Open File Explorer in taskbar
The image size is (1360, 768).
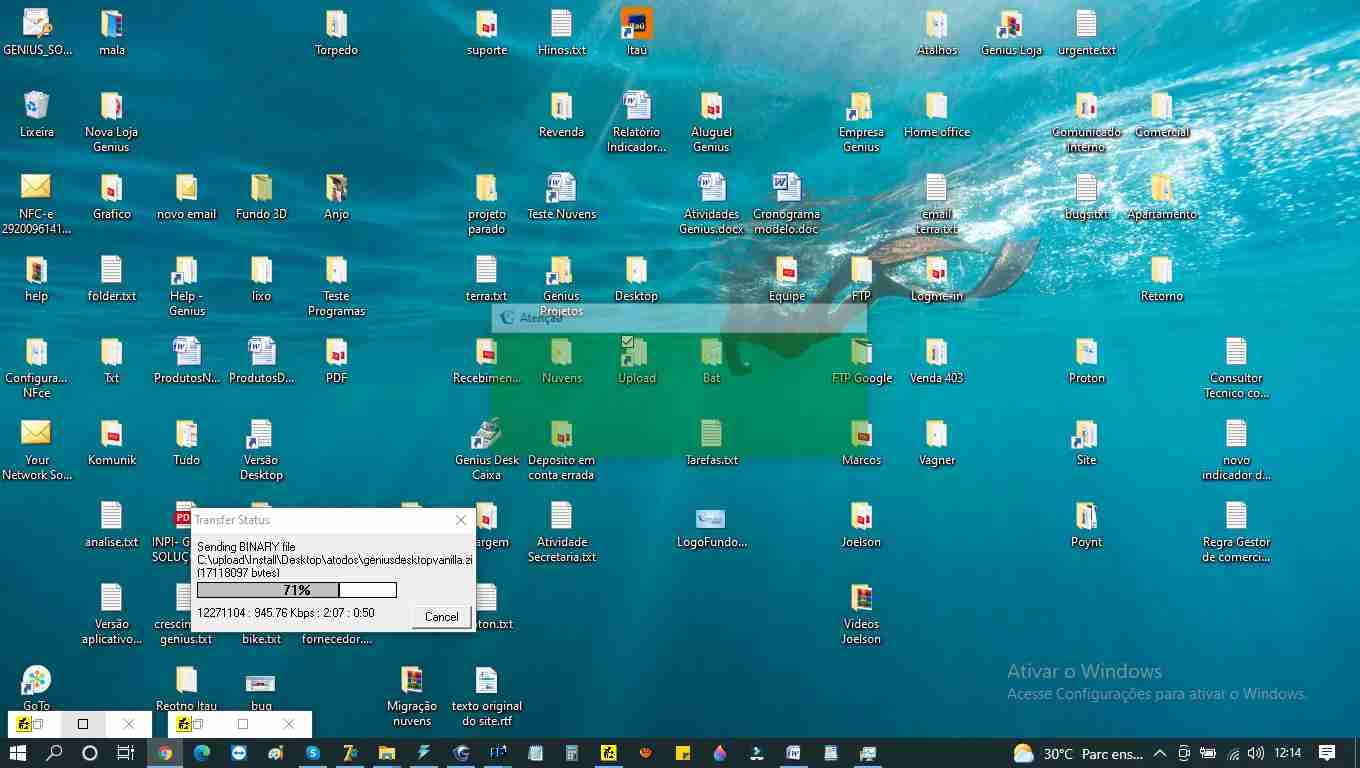387,753
